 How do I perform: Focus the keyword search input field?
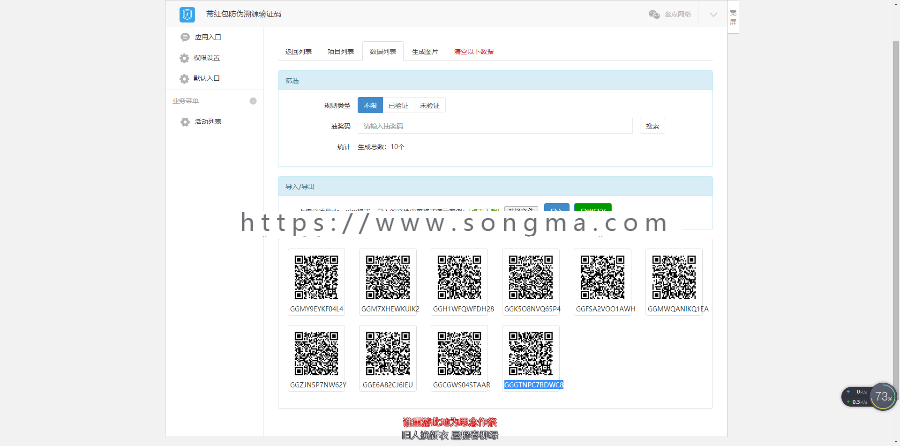495,126
